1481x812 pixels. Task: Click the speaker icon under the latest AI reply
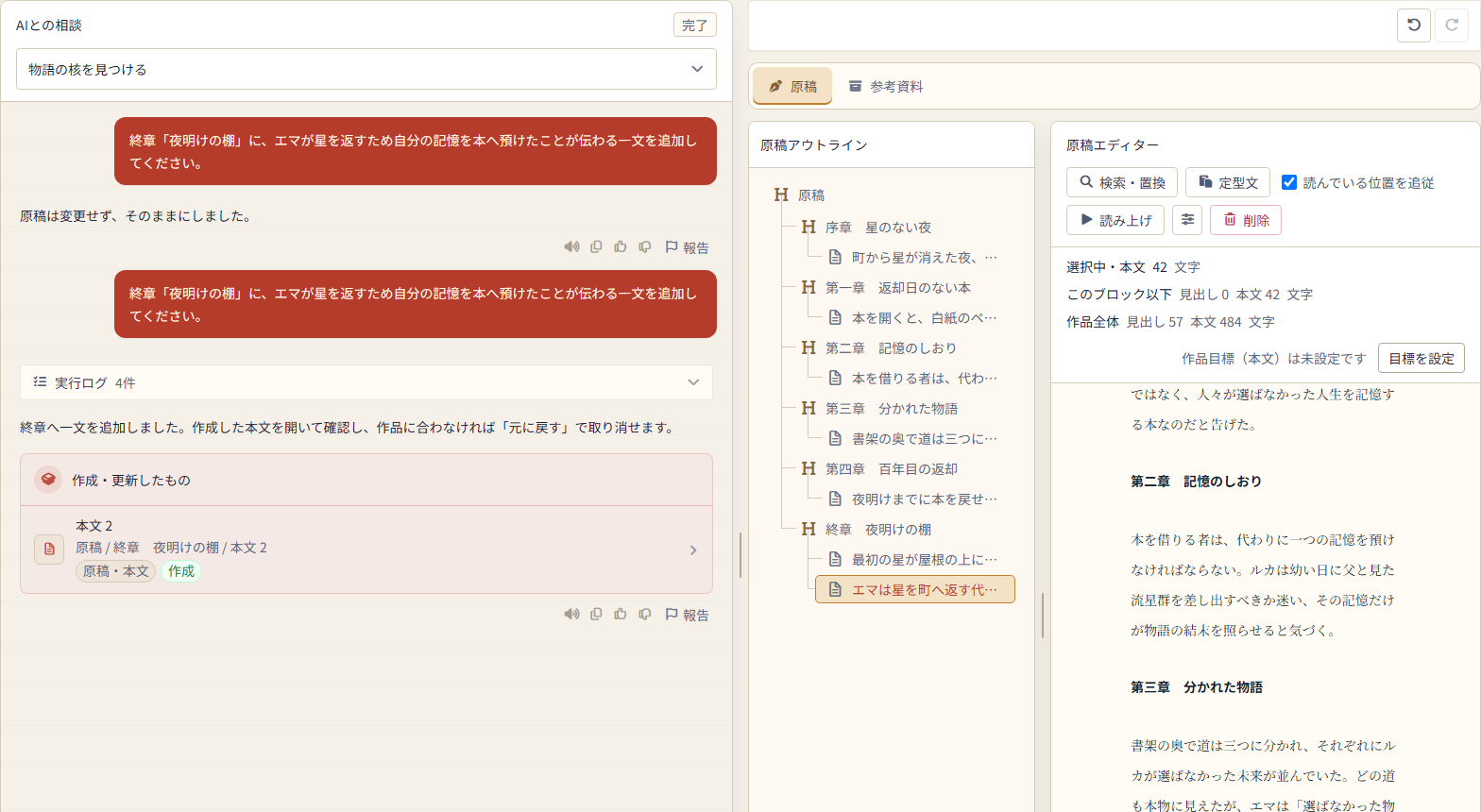(571, 615)
